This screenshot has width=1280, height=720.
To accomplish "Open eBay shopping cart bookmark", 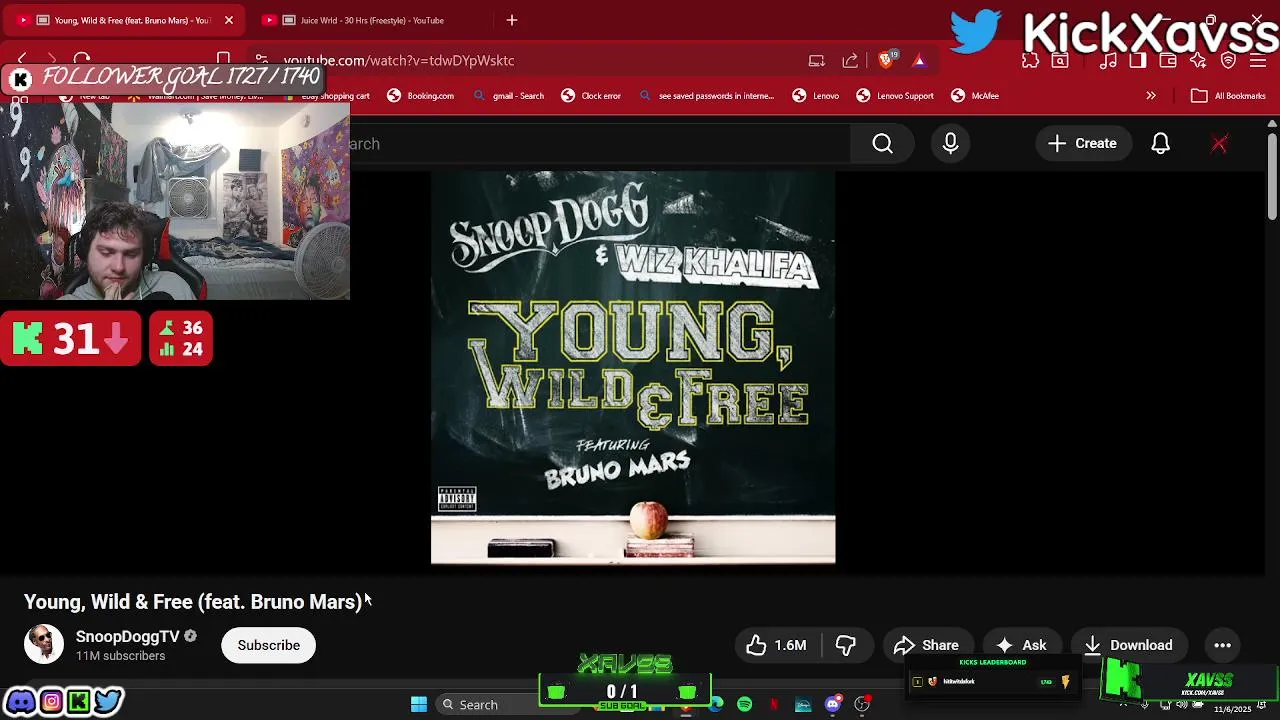I will [326, 96].
